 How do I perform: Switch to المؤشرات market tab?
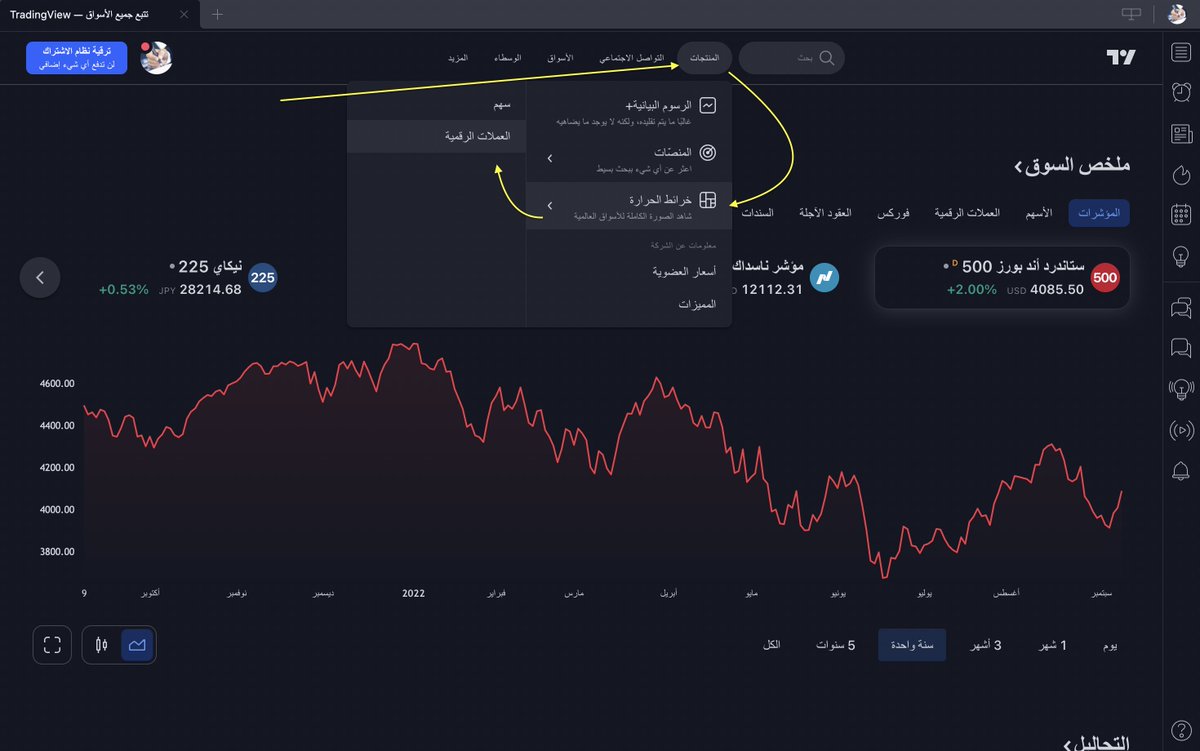pos(1099,214)
